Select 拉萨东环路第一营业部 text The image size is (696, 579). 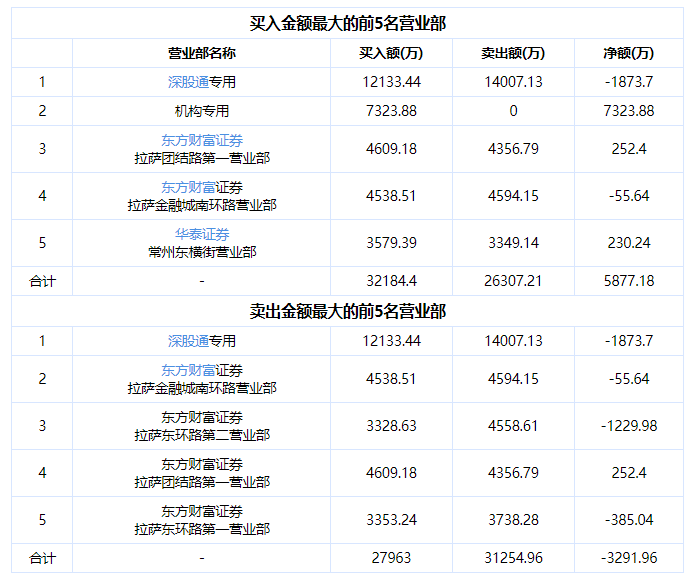tap(202, 529)
